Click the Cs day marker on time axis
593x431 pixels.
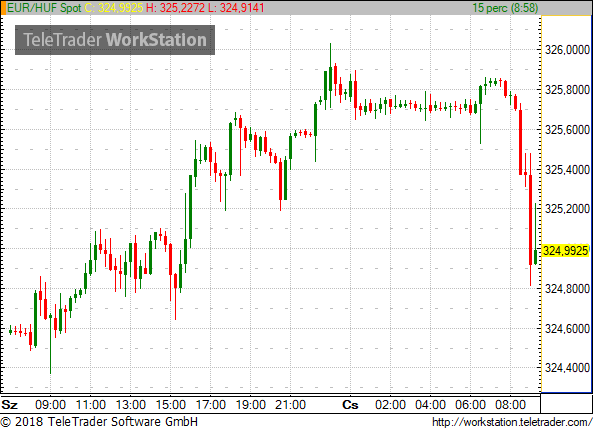coord(350,405)
